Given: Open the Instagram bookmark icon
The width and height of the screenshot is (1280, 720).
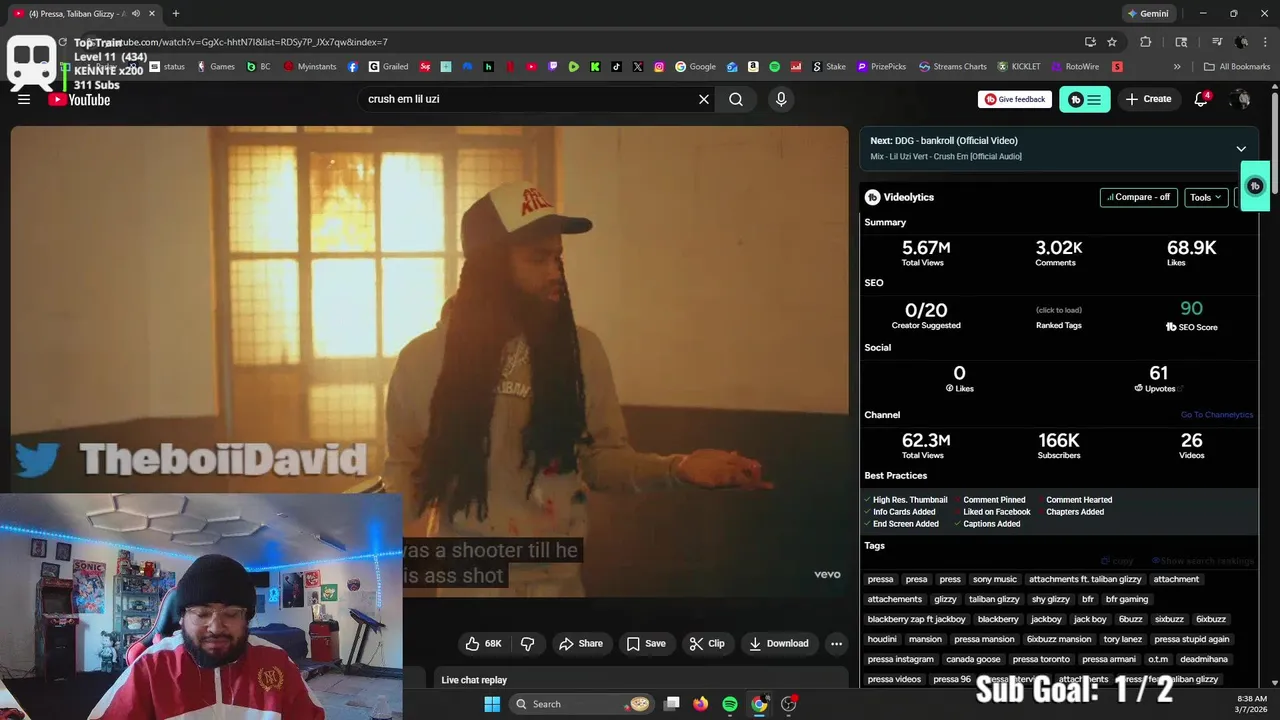Looking at the screenshot, I should coord(659,67).
